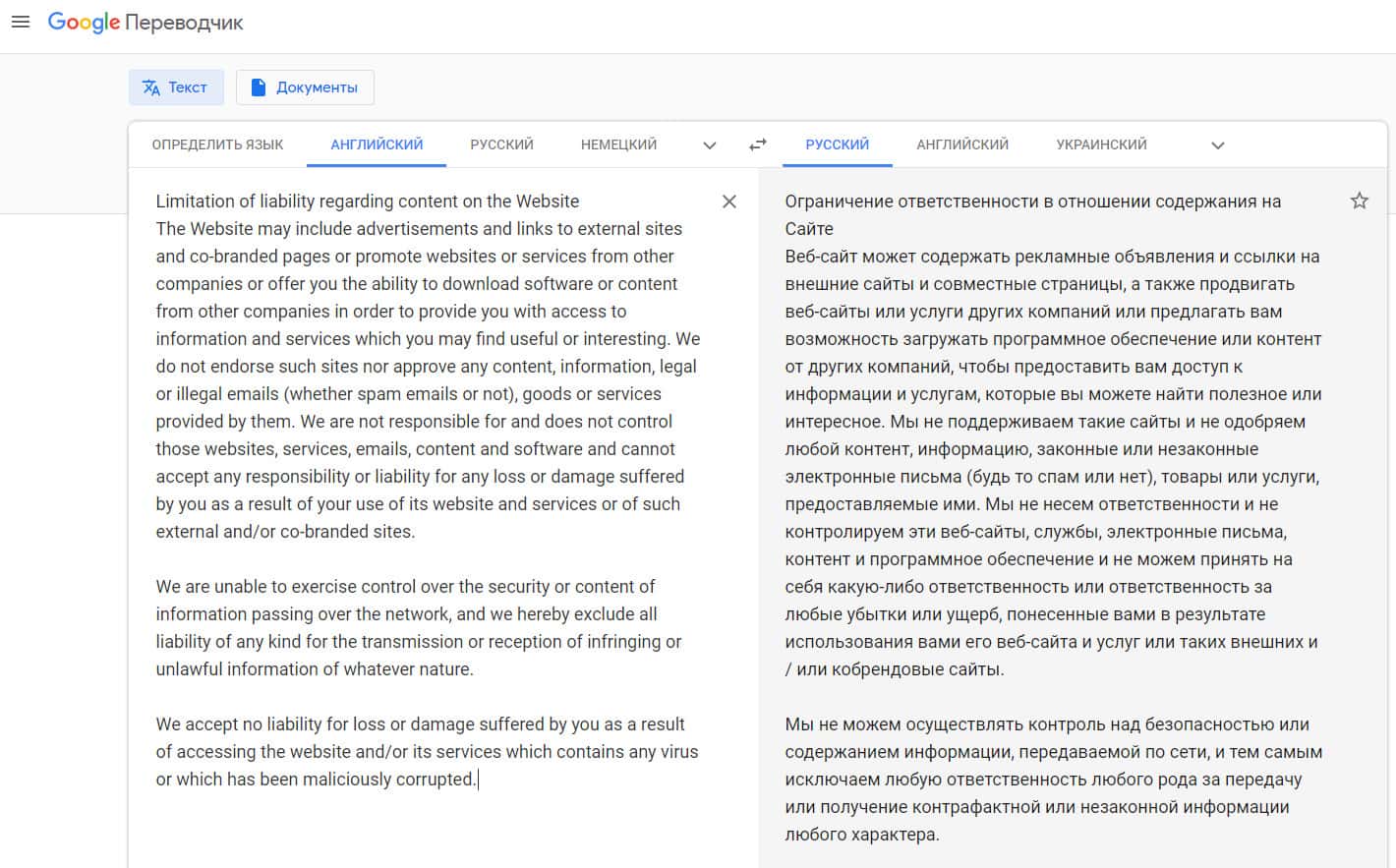Choose Русский as source language

[x=501, y=145]
